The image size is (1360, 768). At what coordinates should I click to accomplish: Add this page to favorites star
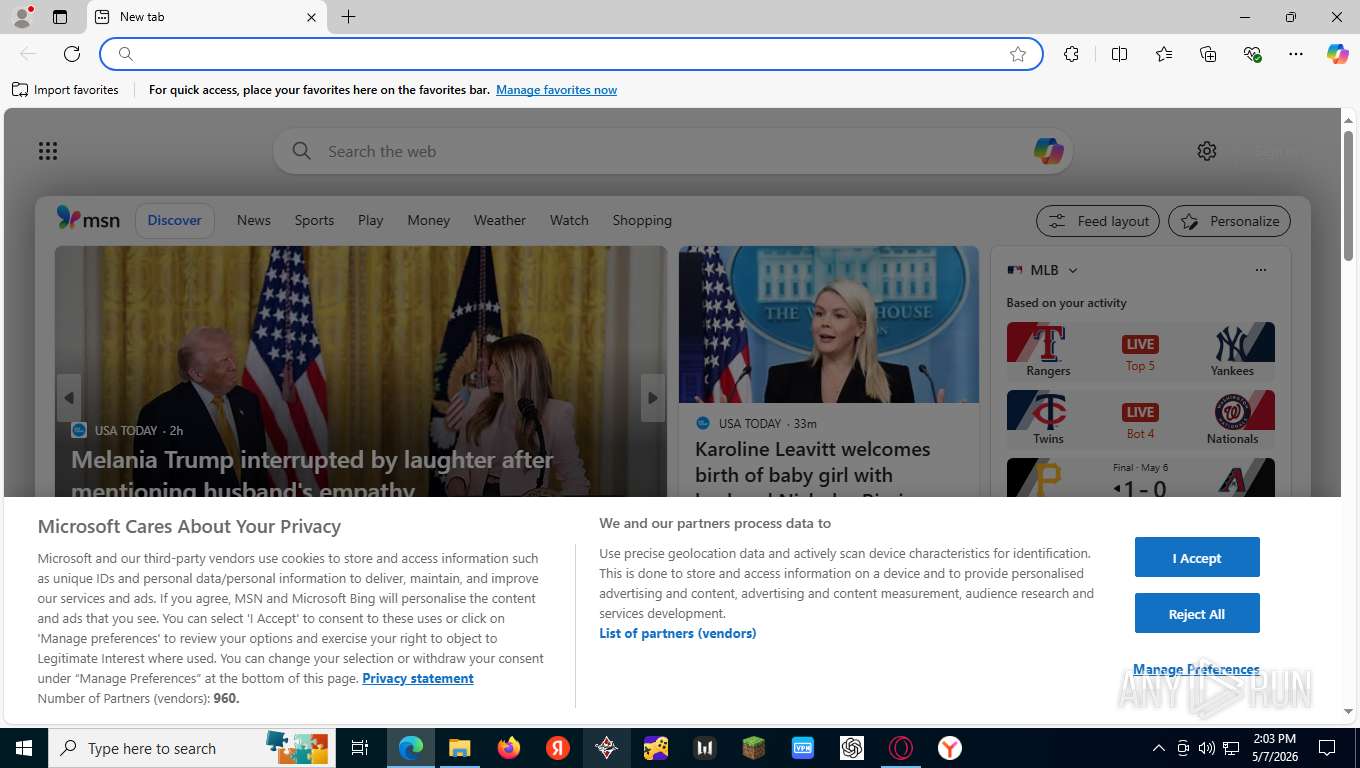1018,54
